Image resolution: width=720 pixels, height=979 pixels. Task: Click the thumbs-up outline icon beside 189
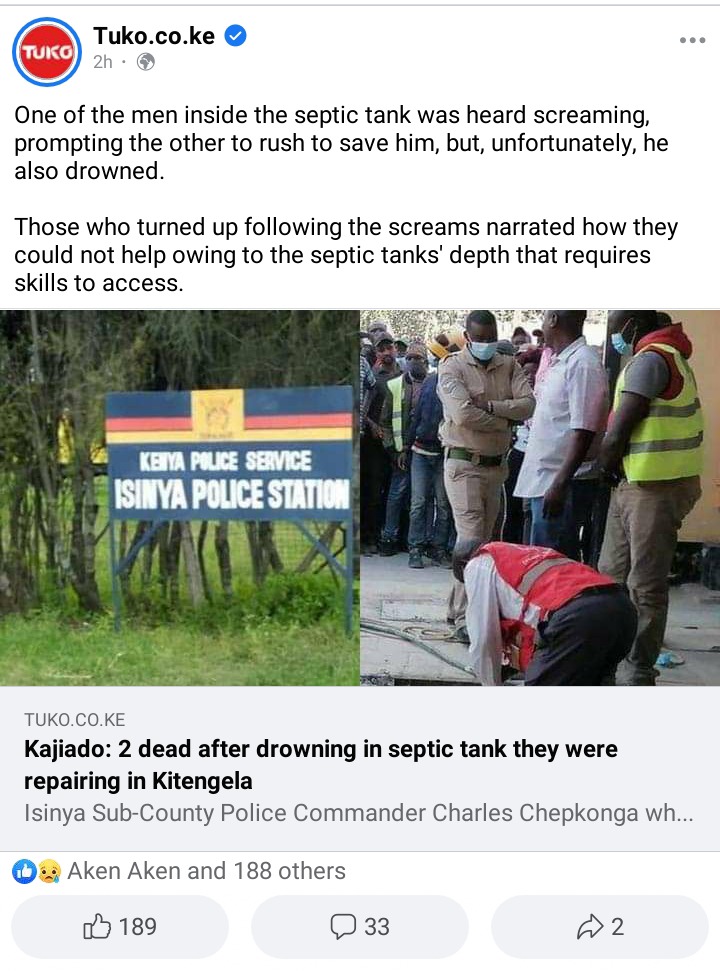click(x=97, y=927)
